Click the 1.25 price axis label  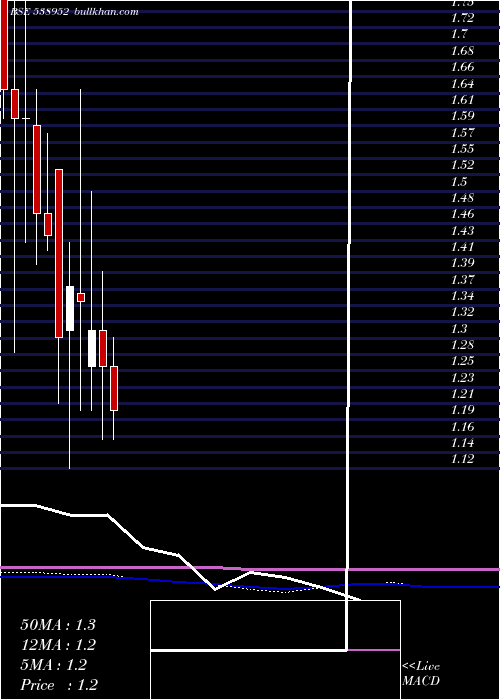point(462,362)
